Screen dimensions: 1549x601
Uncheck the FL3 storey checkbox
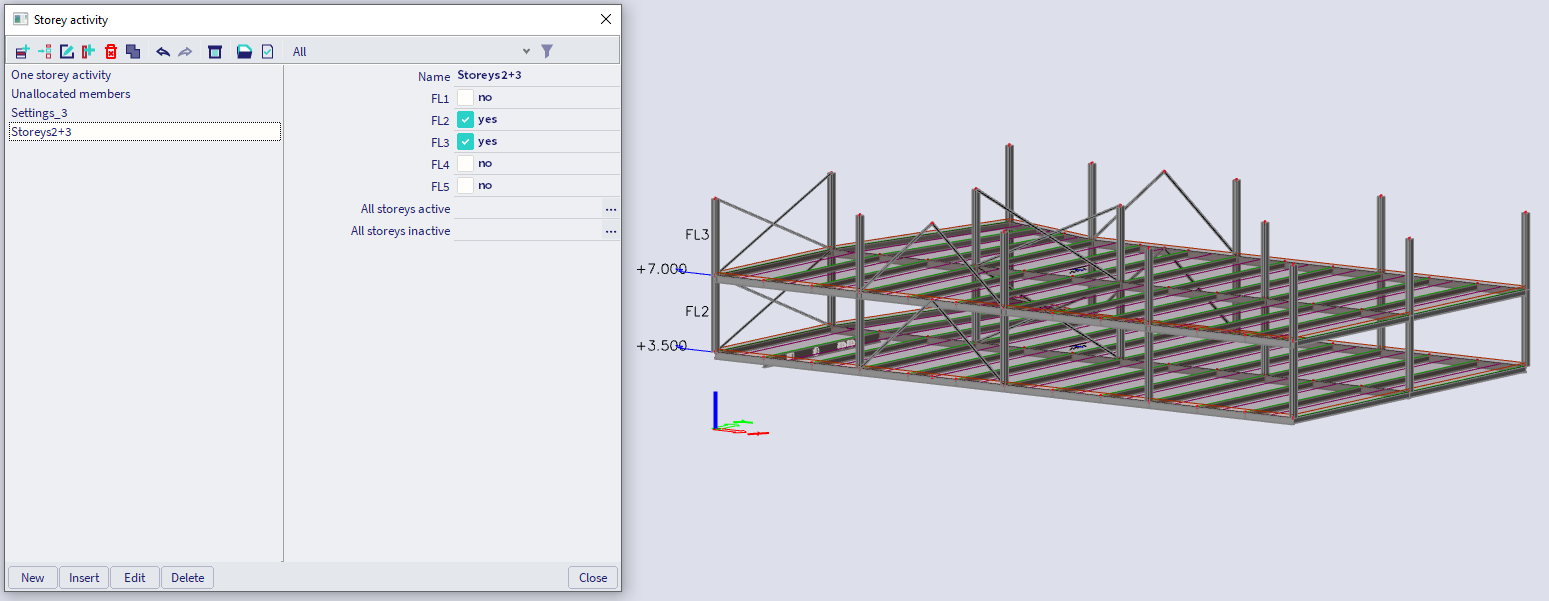tap(465, 142)
